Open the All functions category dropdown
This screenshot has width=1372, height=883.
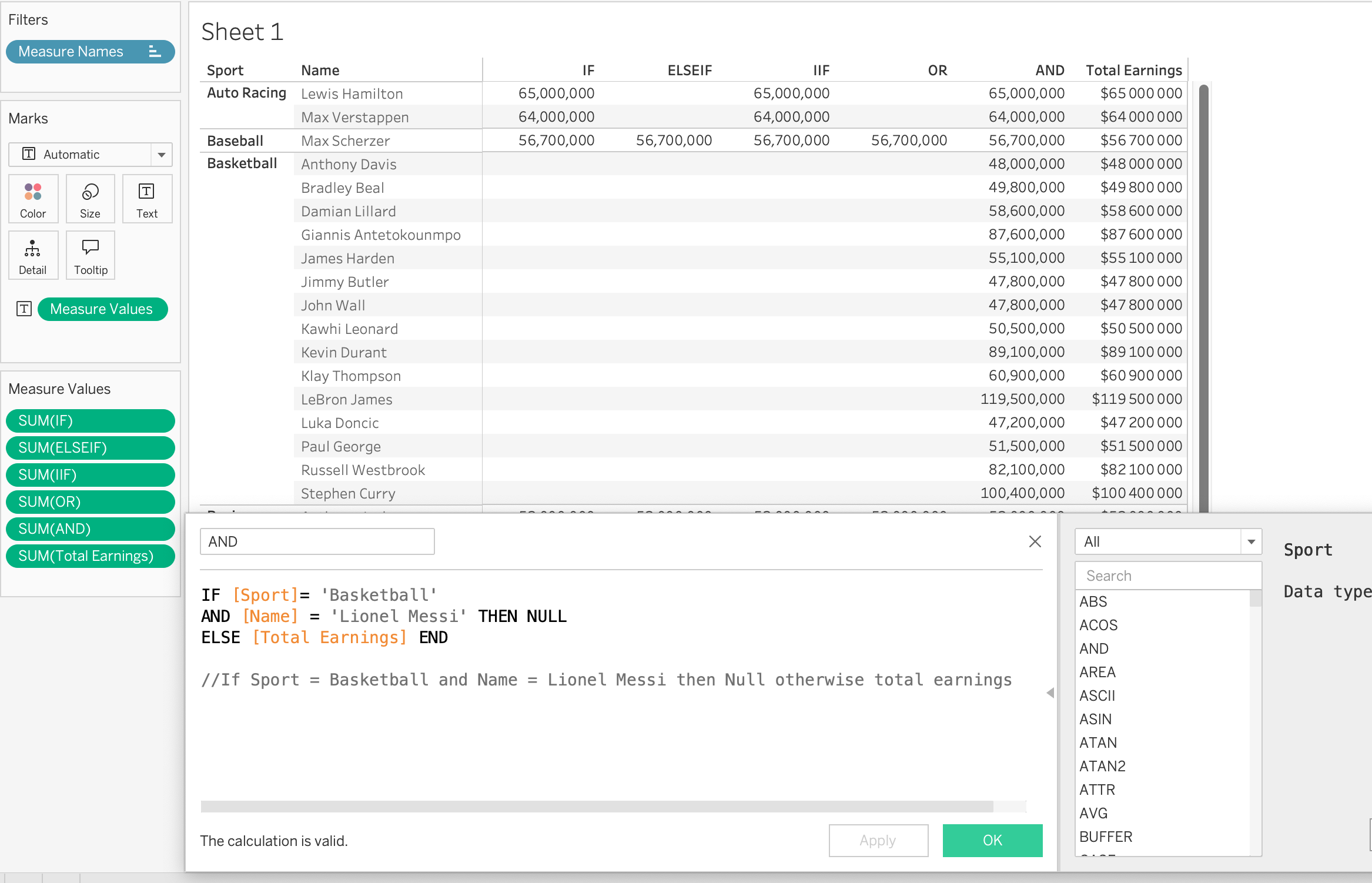[1251, 541]
